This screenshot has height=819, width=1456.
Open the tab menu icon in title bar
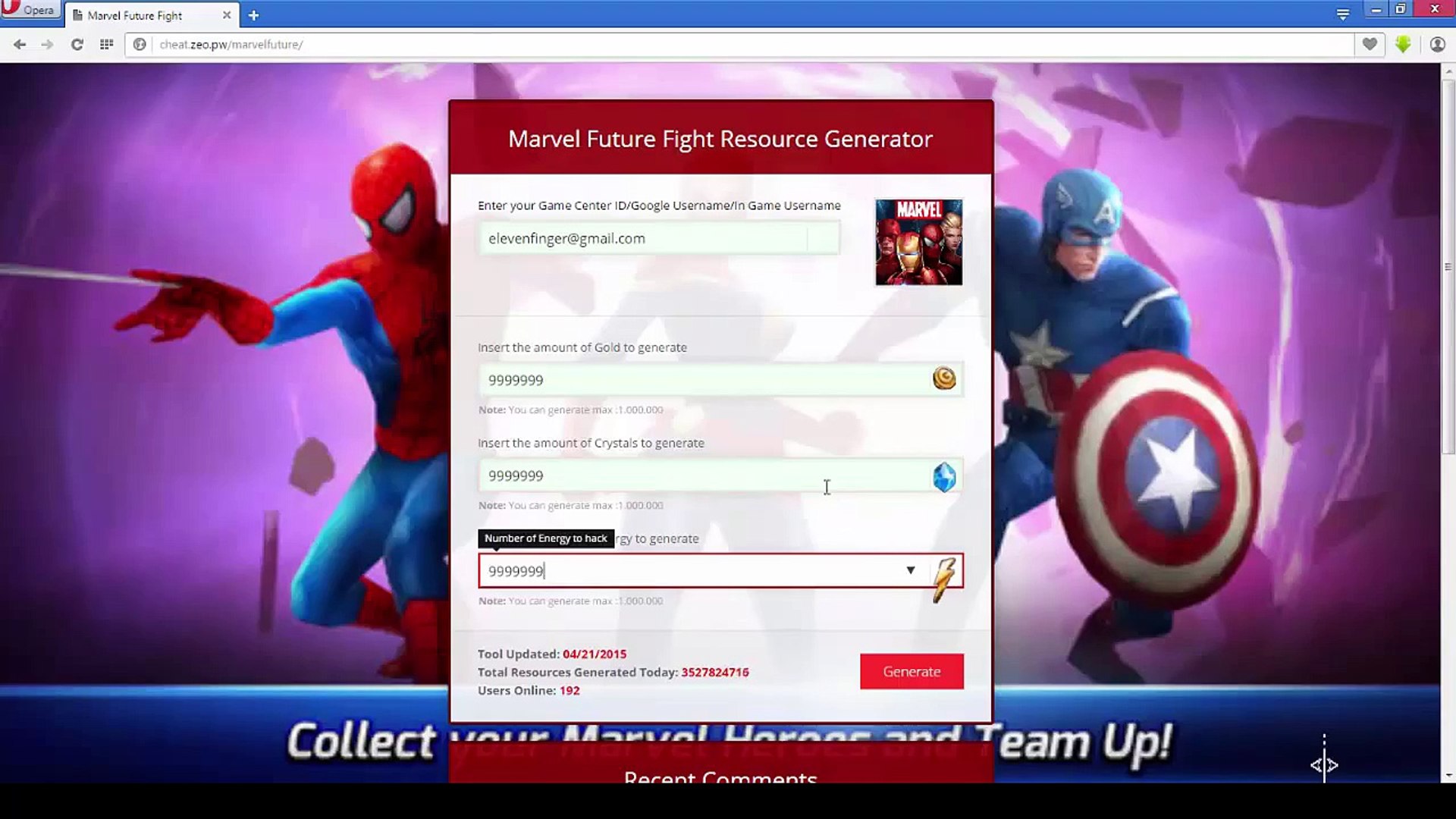tap(1342, 14)
